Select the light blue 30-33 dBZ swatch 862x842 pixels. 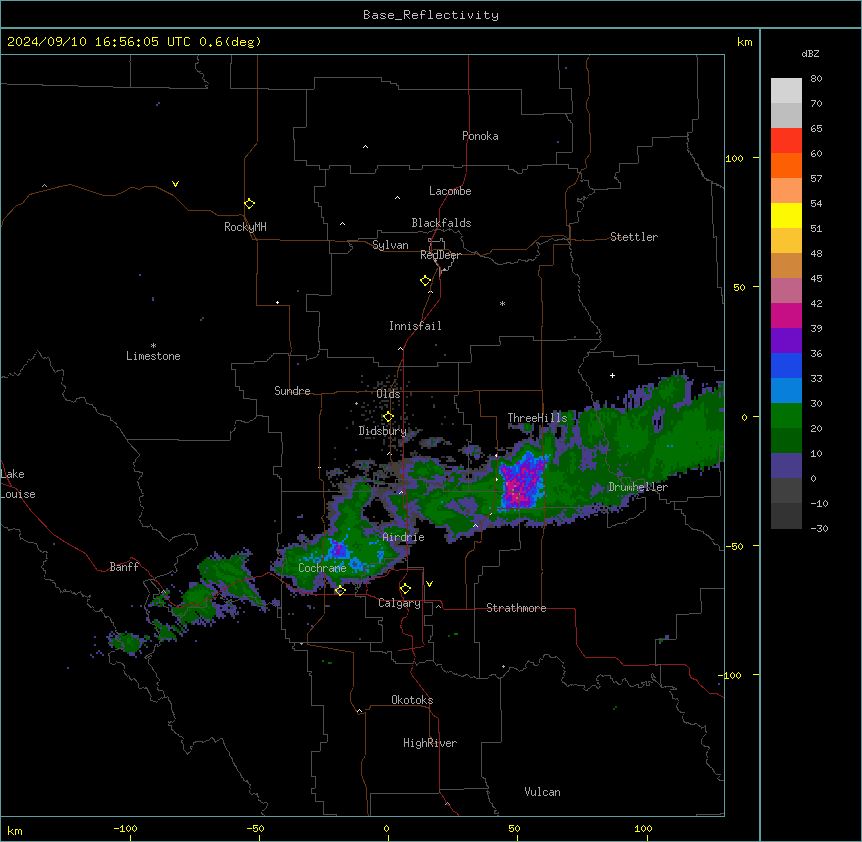tap(786, 391)
